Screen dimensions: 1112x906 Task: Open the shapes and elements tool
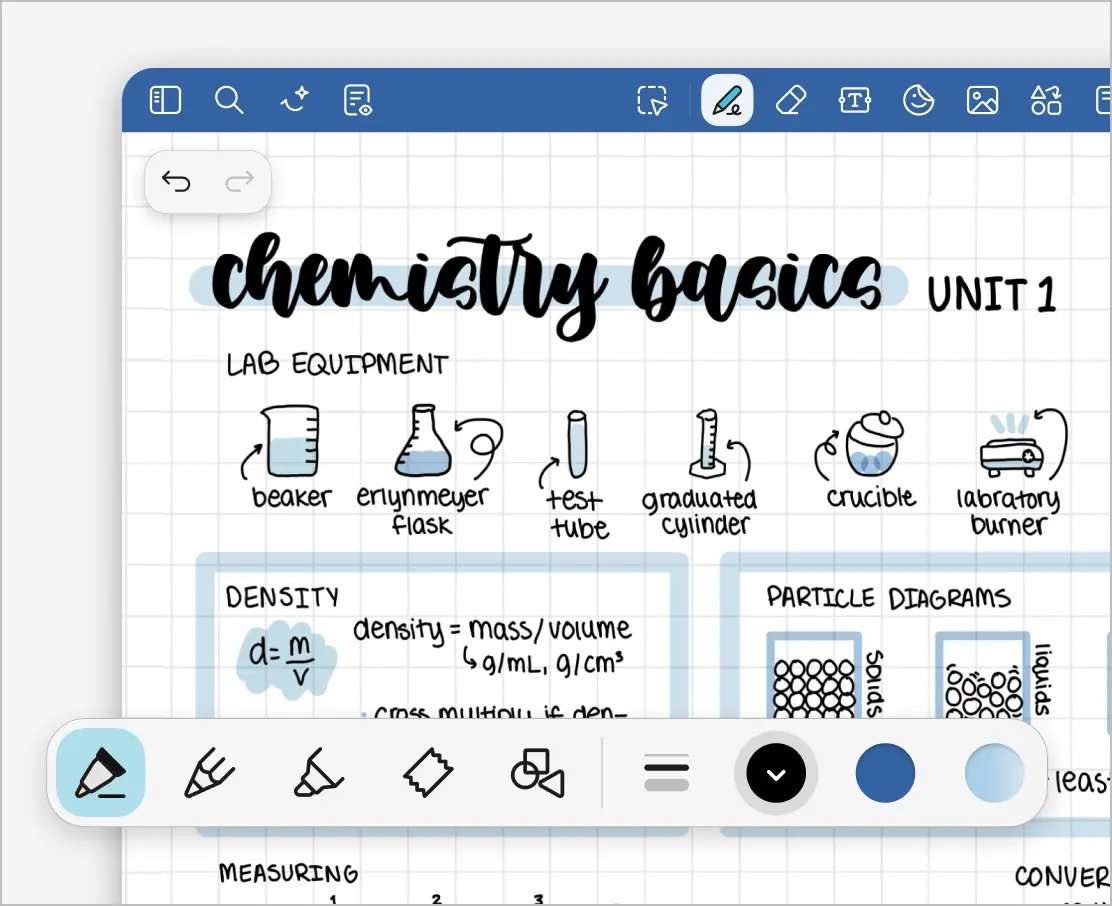click(x=1046, y=100)
